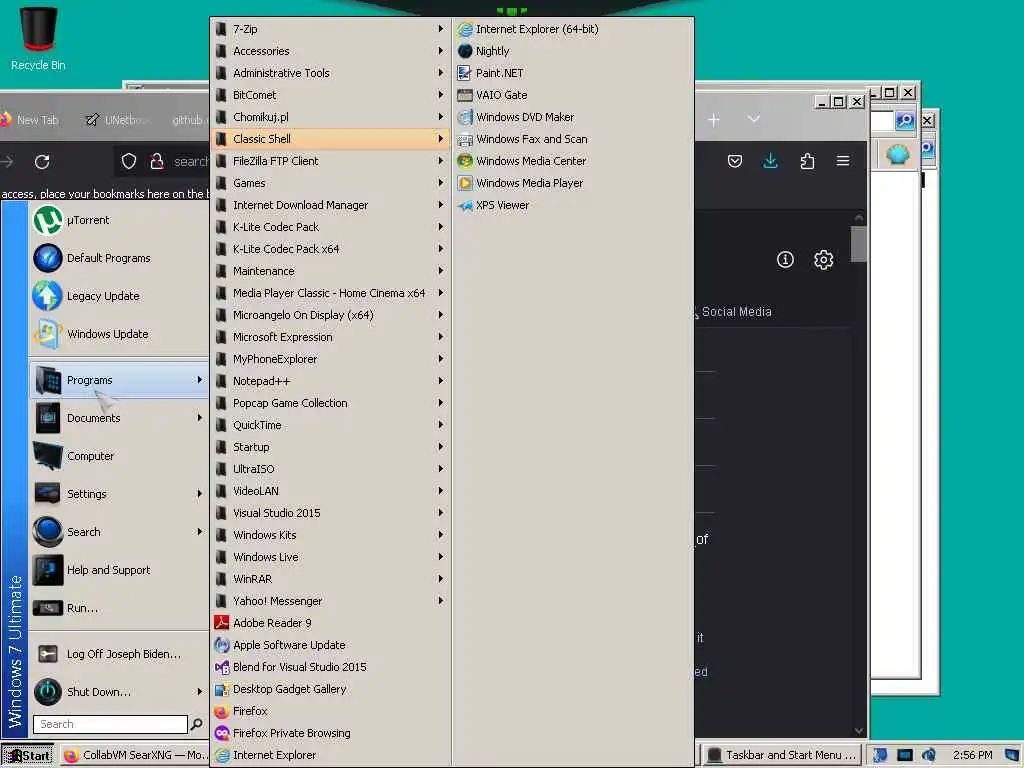The height and width of the screenshot is (768, 1024).
Task: Save to Pocket icon in Firefox
Action: [735, 161]
